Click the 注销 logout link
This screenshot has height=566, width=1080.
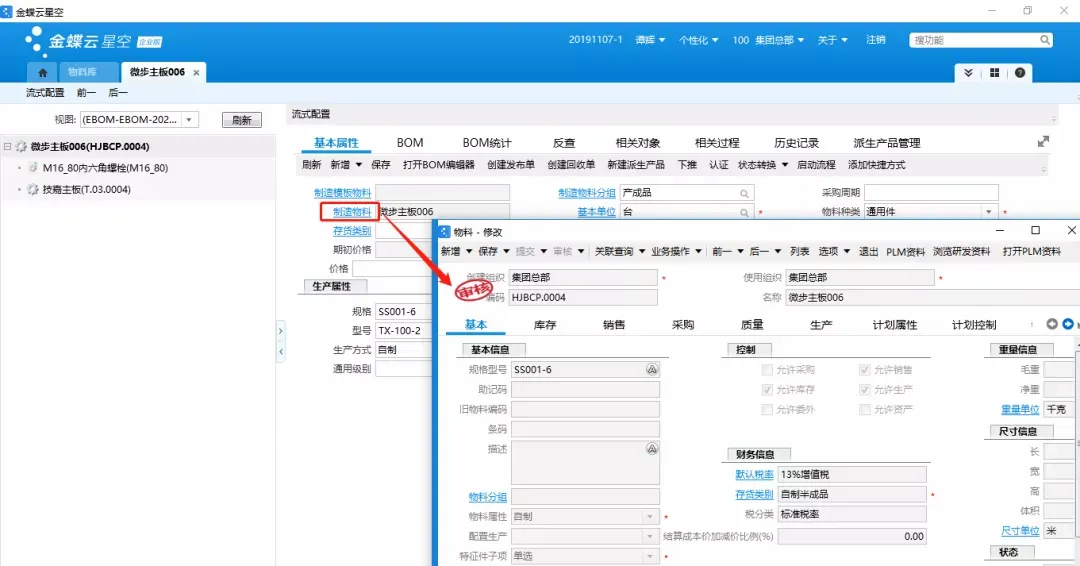pyautogui.click(x=875, y=40)
